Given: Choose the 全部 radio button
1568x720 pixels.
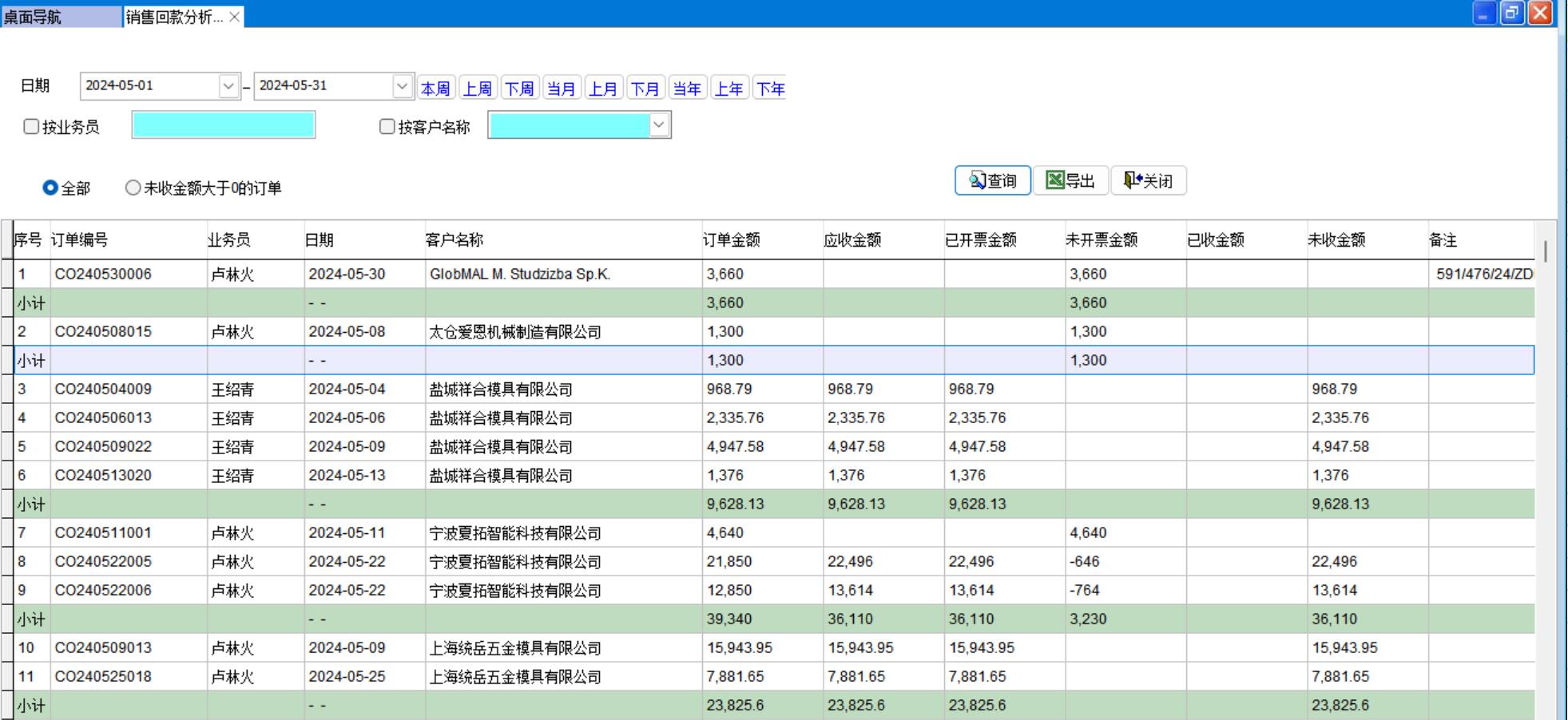Looking at the screenshot, I should (50, 188).
